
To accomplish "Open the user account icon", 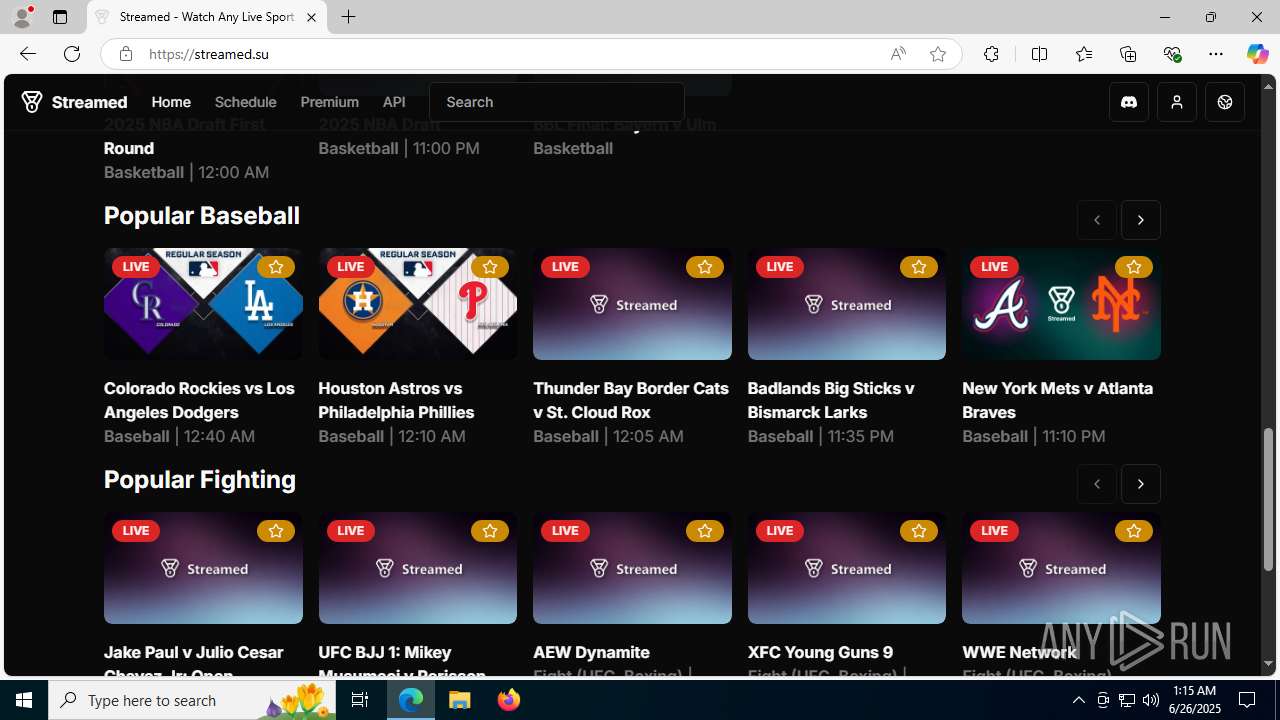I will click(1177, 102).
